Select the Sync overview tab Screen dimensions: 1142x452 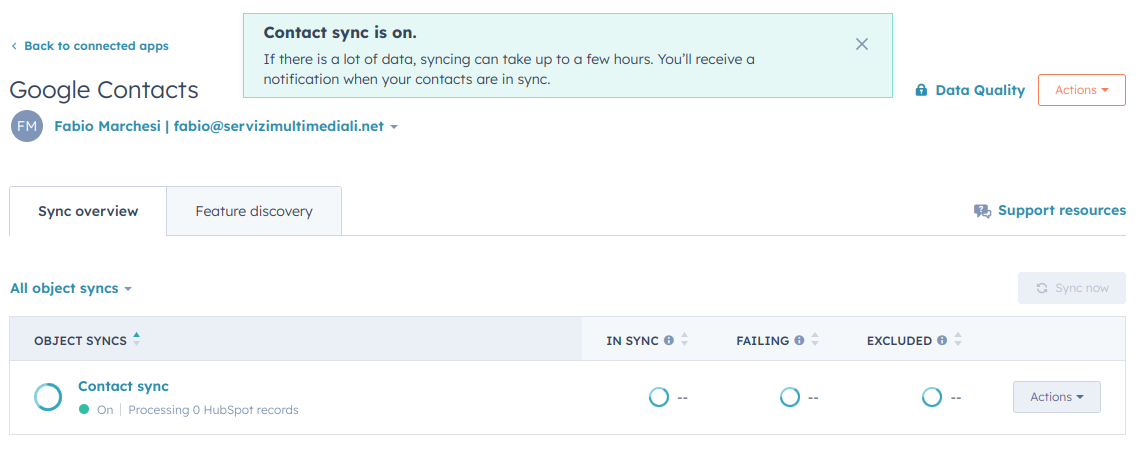pyautogui.click(x=88, y=211)
